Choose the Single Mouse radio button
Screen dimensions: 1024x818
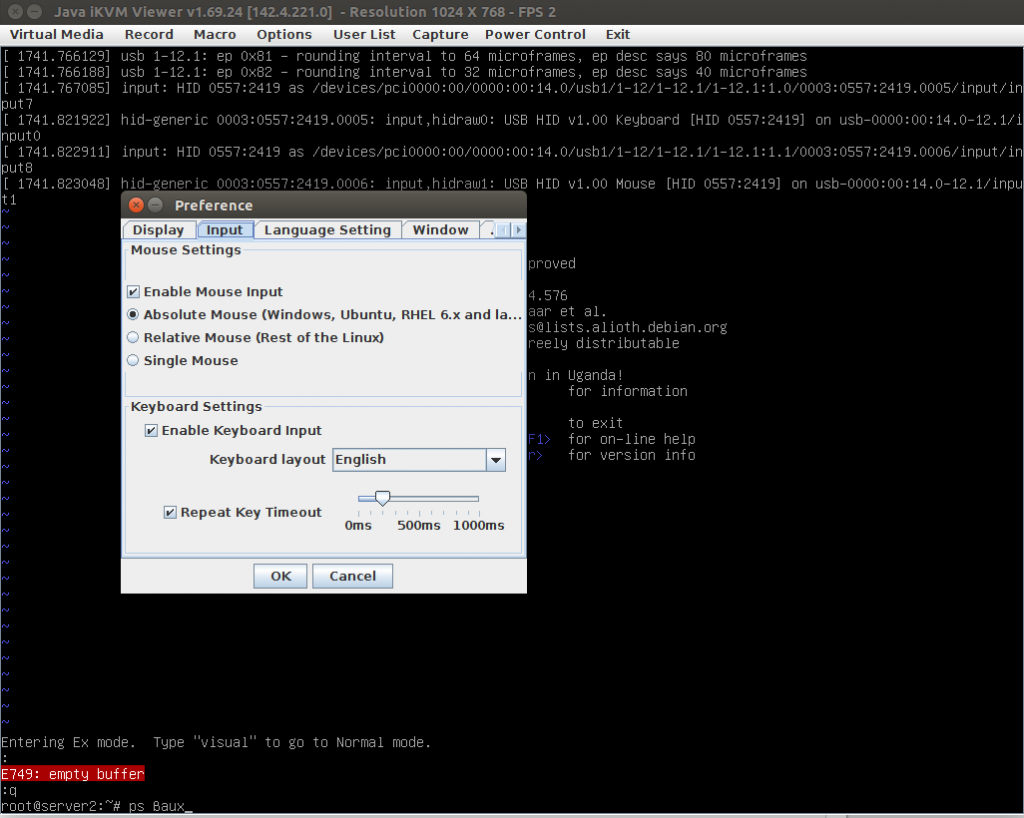(x=133, y=361)
